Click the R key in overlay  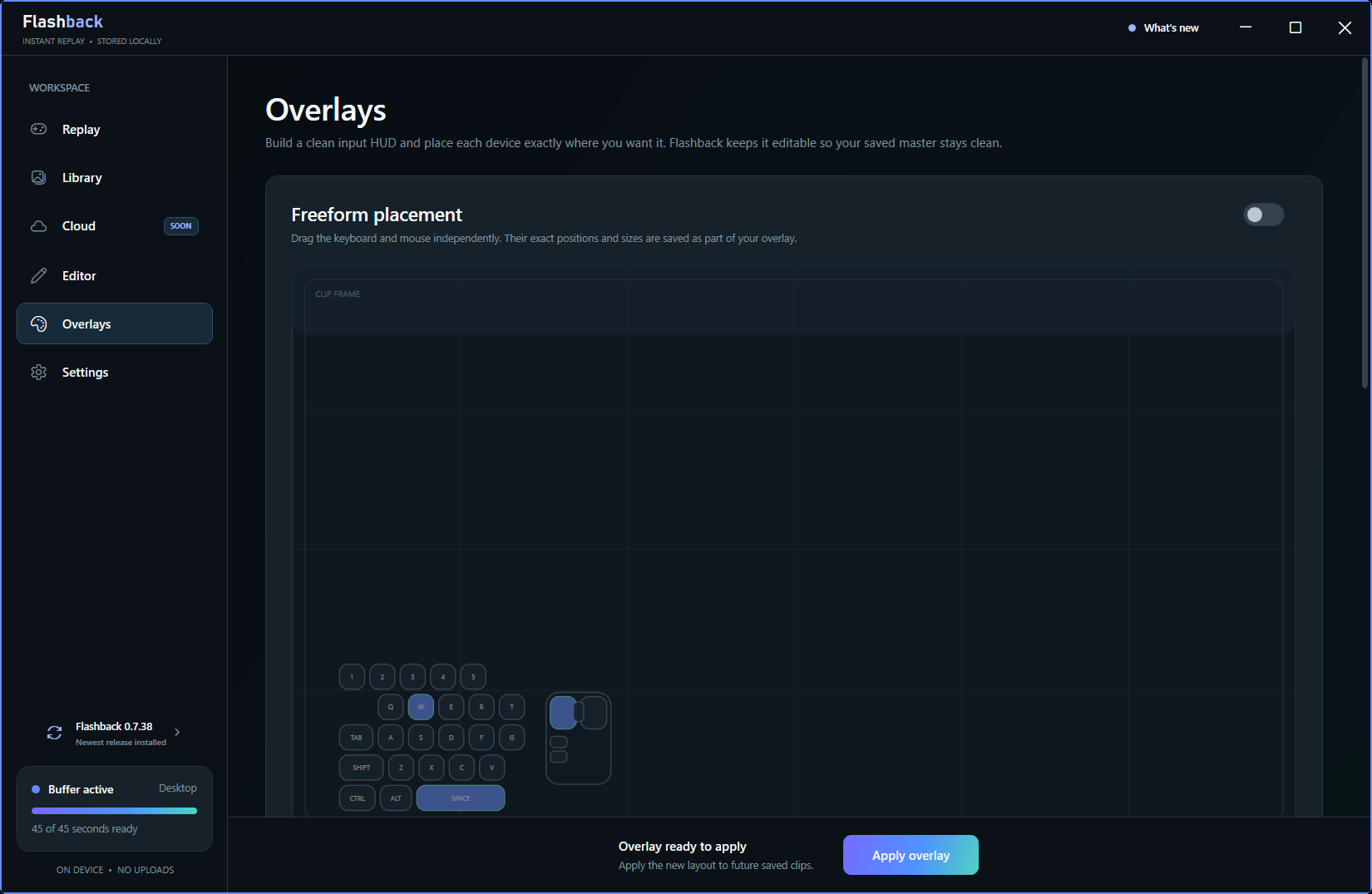pyautogui.click(x=481, y=707)
